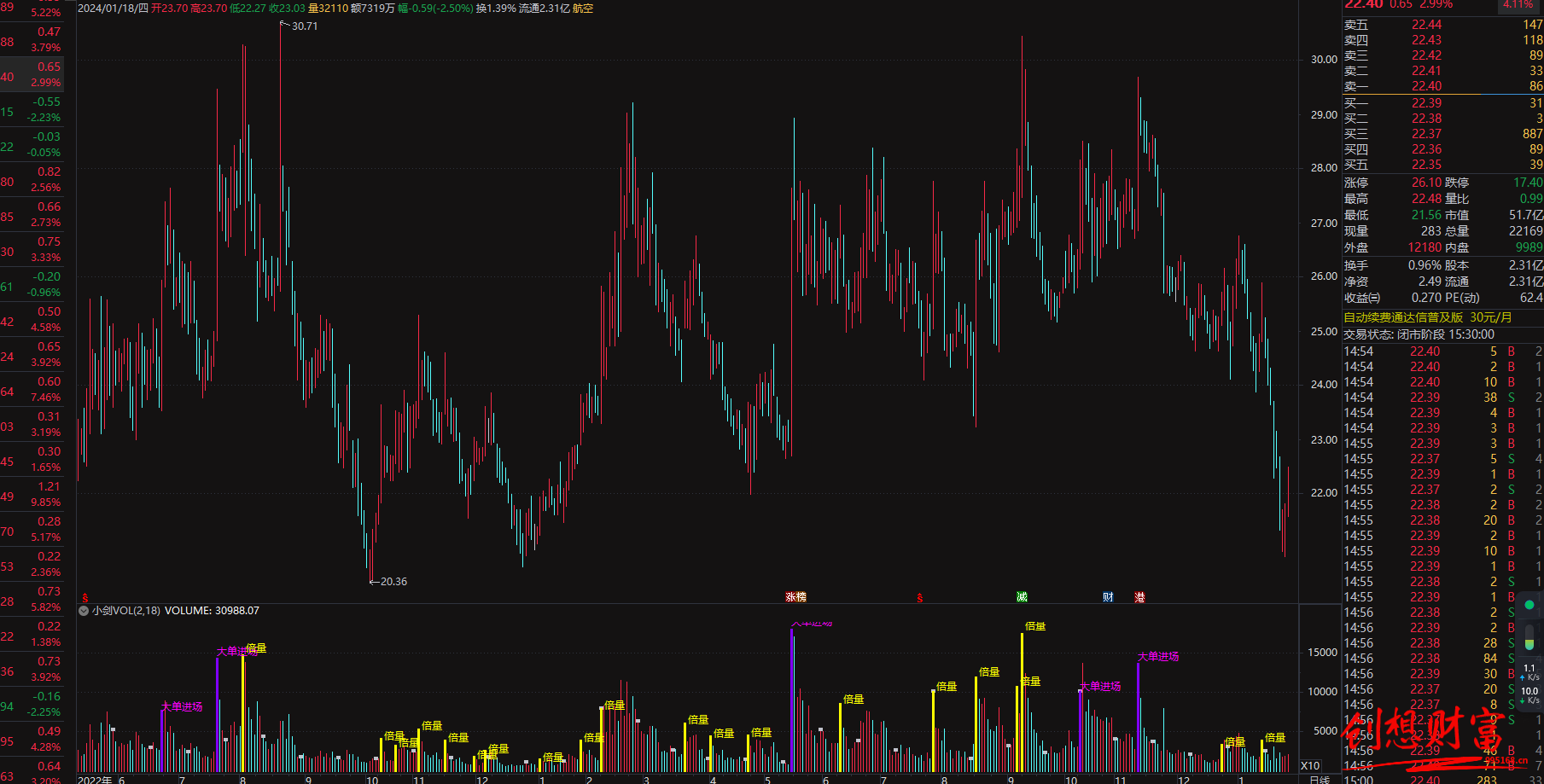Click the 20.36 low price marker on chart

coord(393,582)
